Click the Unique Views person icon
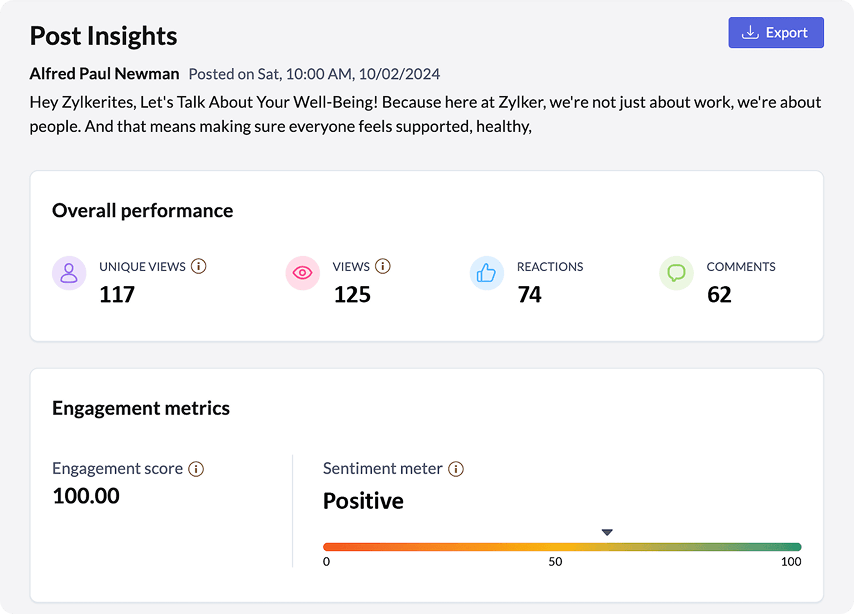This screenshot has height=614, width=854. (x=69, y=273)
